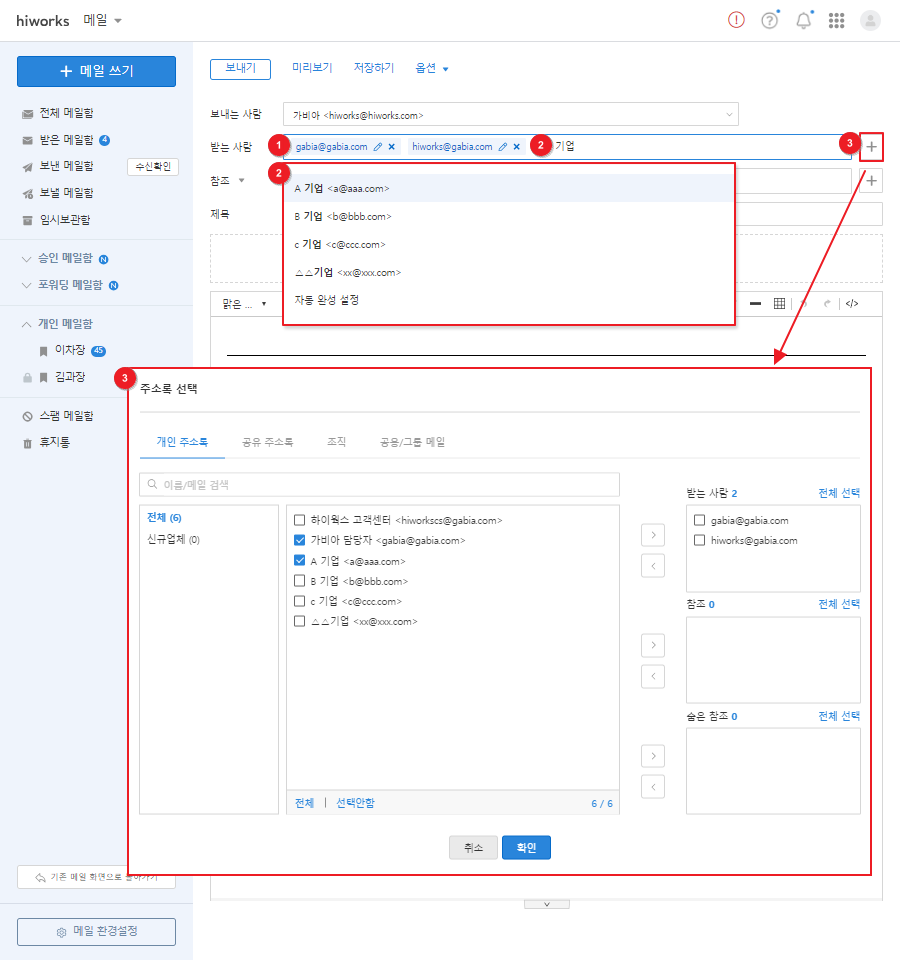The height and width of the screenshot is (960, 900).
Task: Click plus icon beside recipient field
Action: 872,147
